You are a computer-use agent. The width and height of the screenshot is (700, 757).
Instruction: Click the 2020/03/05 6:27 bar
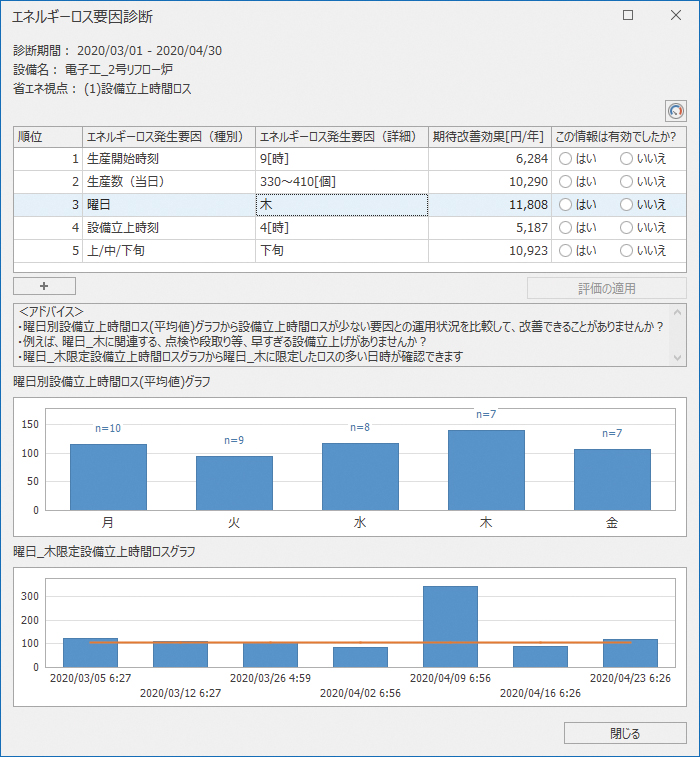[90, 653]
